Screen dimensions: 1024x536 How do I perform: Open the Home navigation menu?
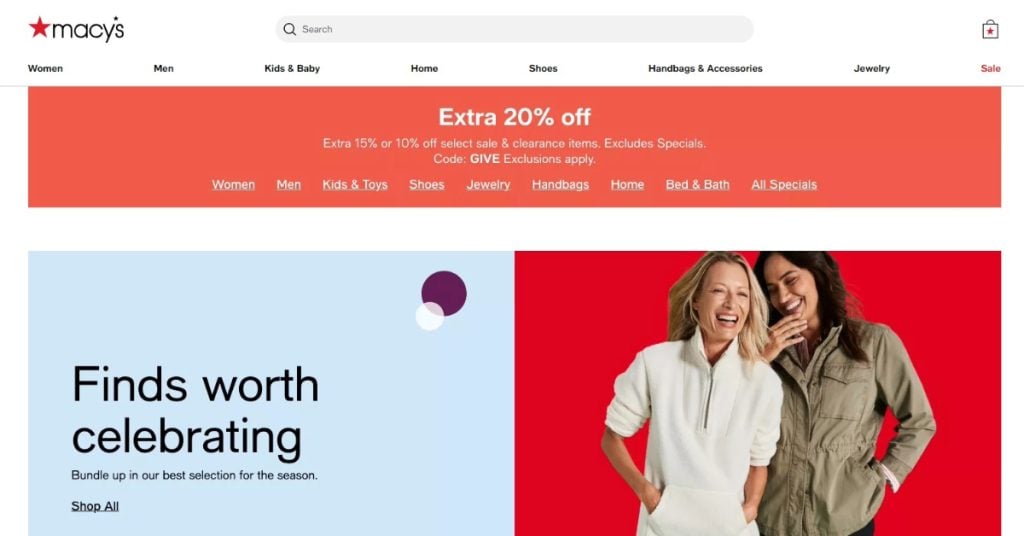click(424, 69)
